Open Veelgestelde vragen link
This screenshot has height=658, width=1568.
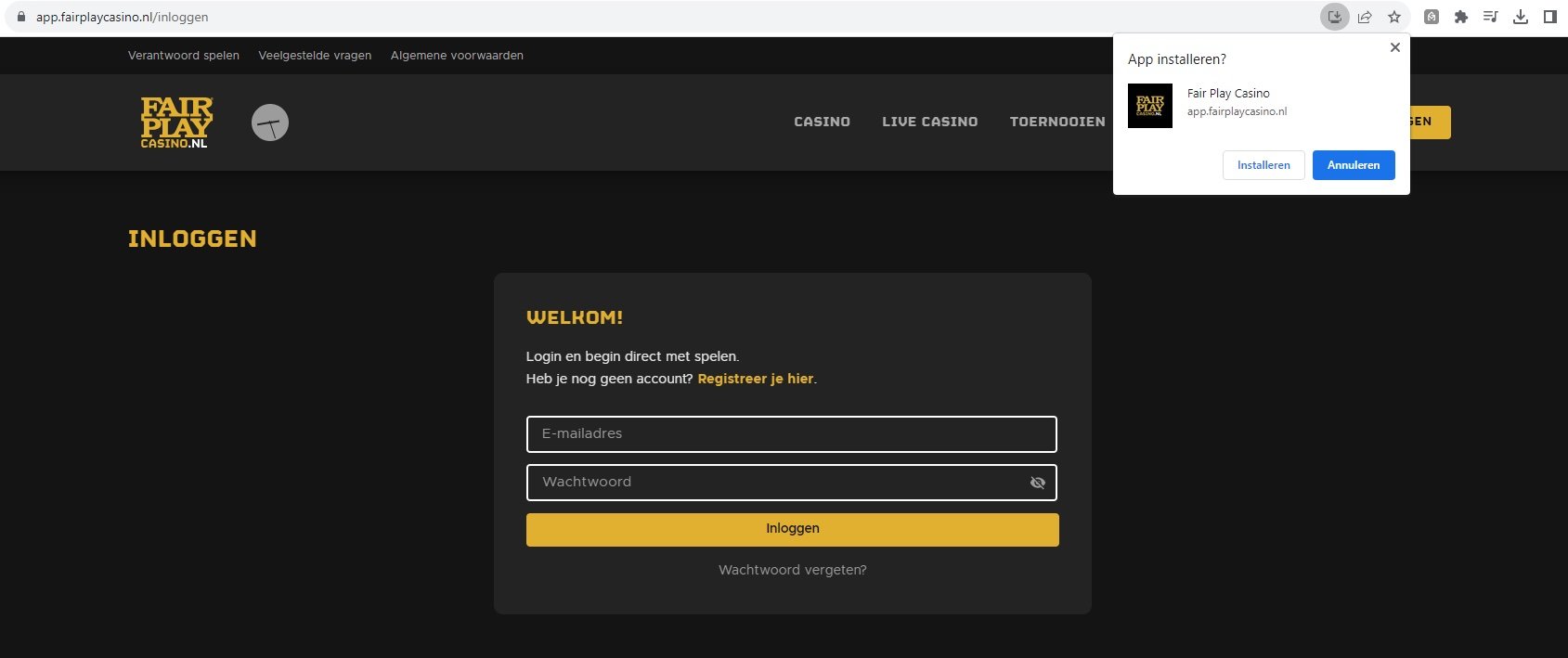[315, 56]
